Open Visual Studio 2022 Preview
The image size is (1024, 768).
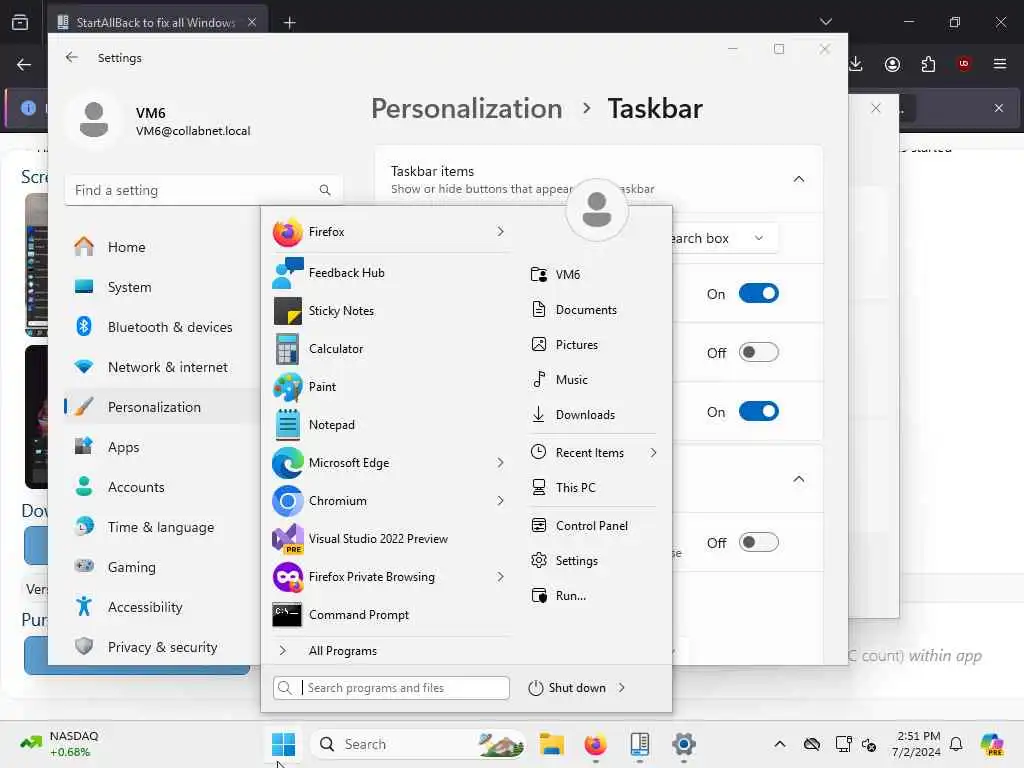[391, 539]
